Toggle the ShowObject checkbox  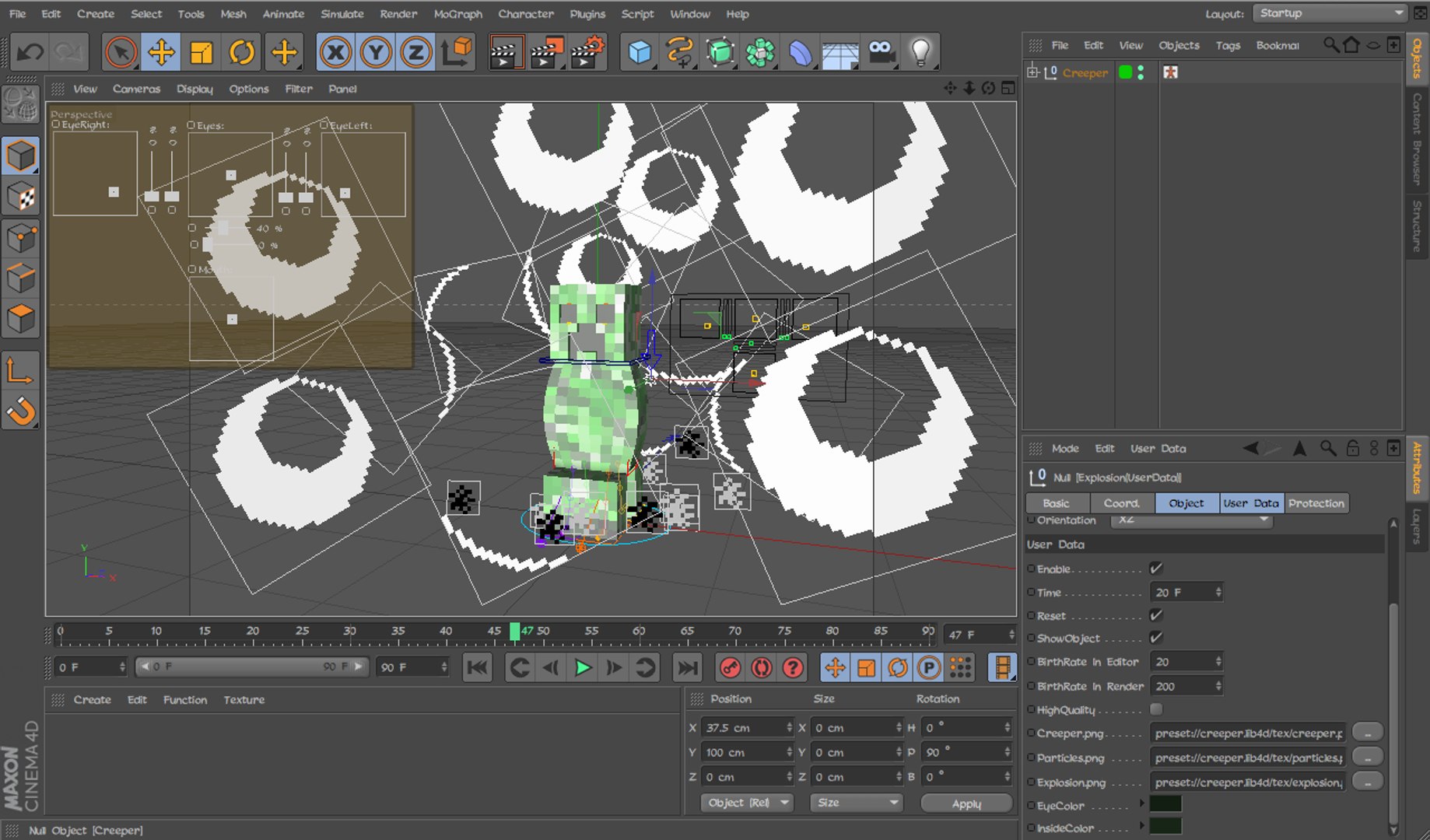coord(1156,638)
